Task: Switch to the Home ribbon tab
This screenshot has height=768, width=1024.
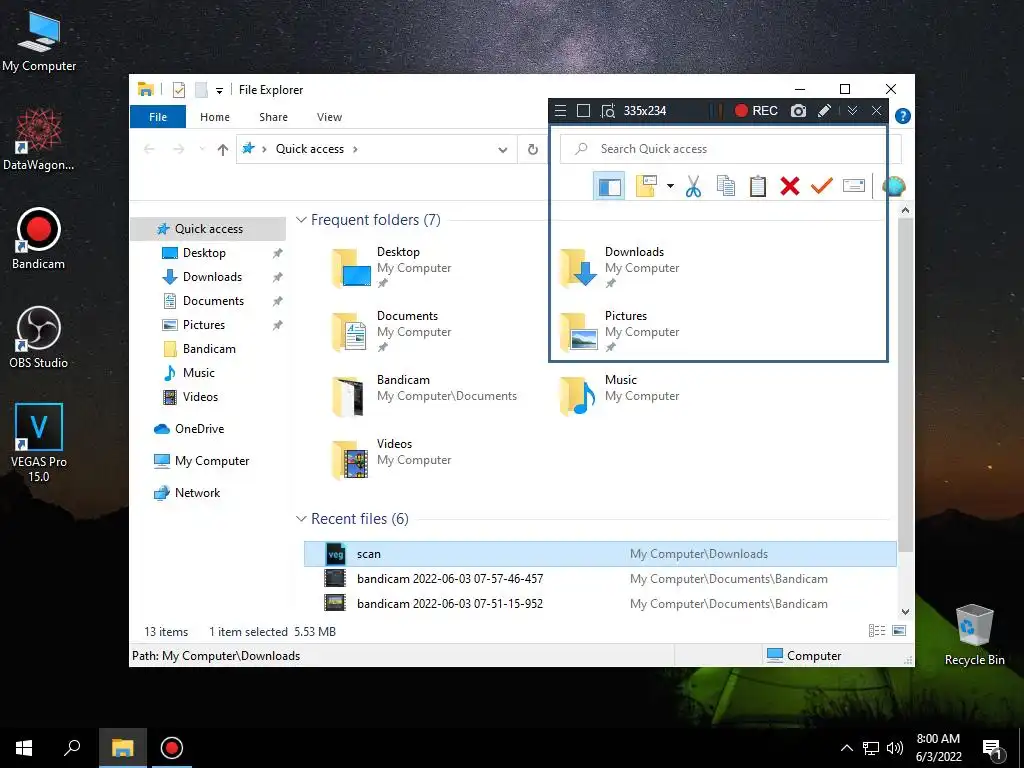Action: 215,117
